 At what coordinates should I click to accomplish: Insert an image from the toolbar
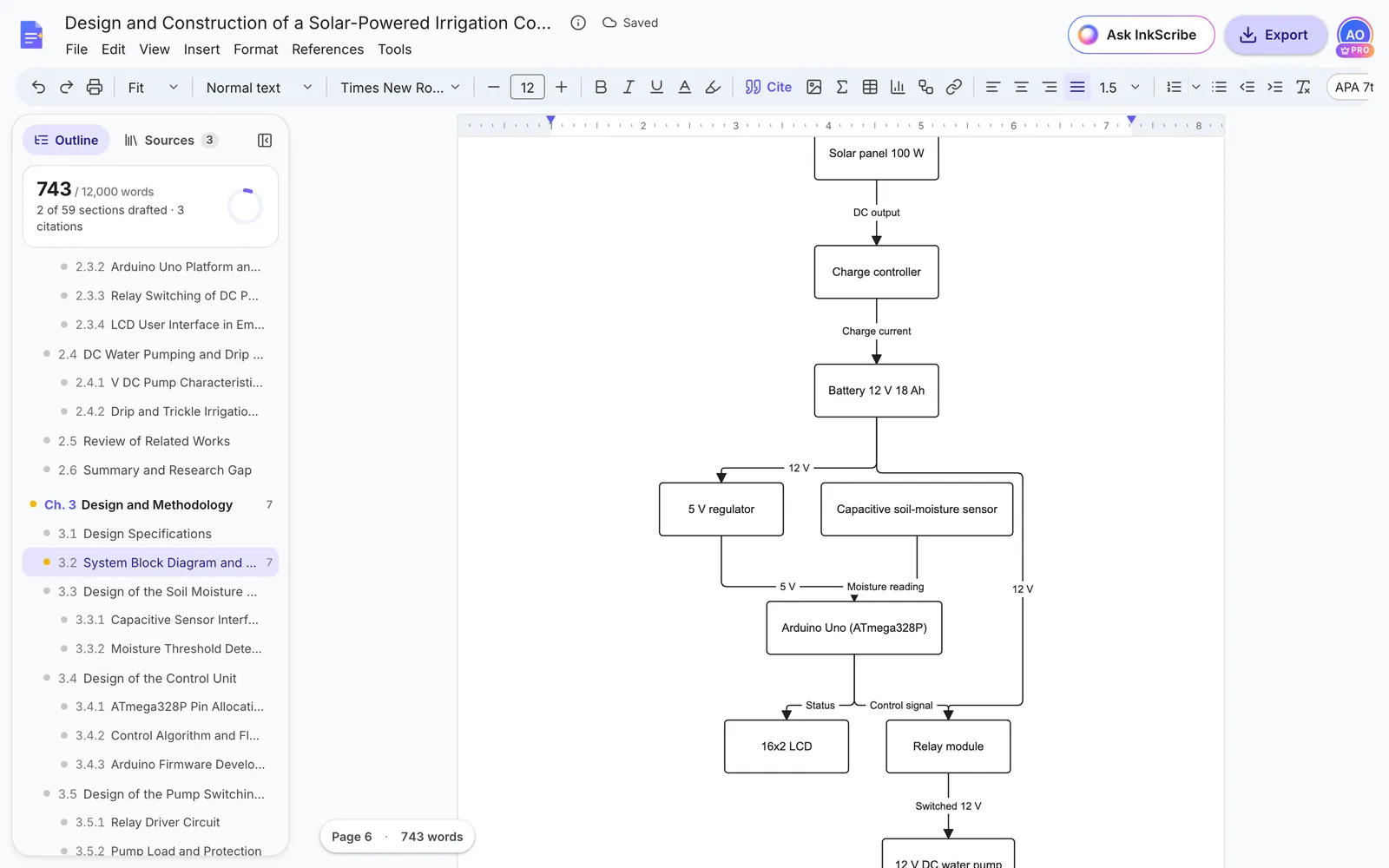(813, 87)
